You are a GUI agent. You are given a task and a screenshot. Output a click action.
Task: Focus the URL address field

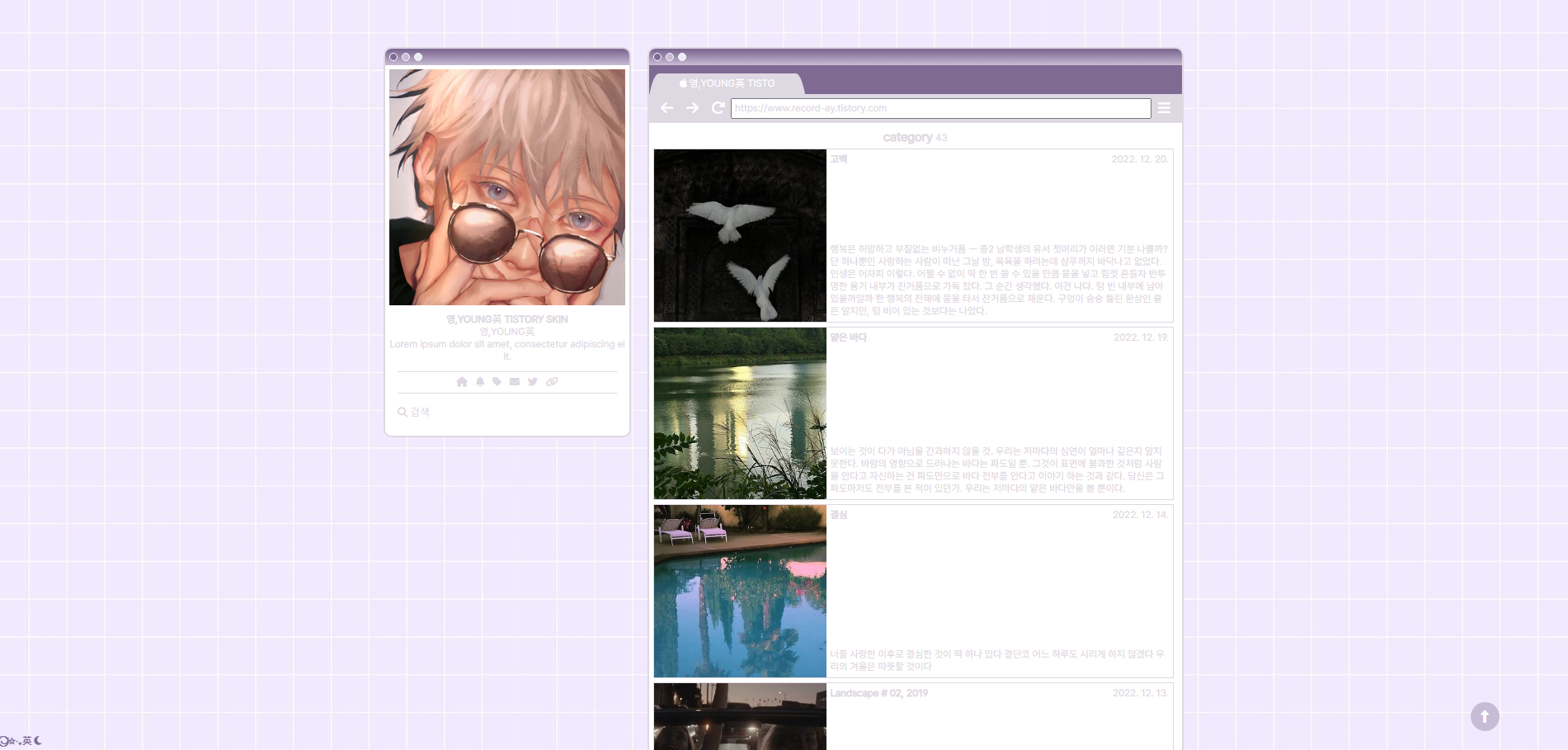[940, 108]
